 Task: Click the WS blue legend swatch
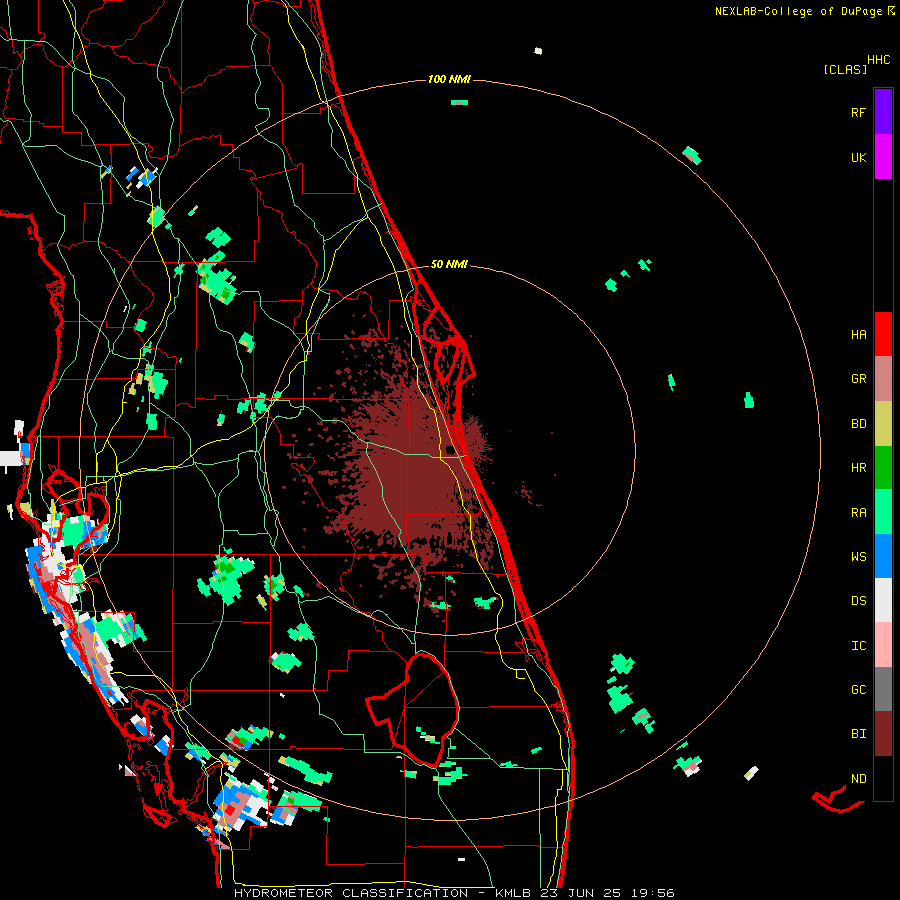point(883,556)
